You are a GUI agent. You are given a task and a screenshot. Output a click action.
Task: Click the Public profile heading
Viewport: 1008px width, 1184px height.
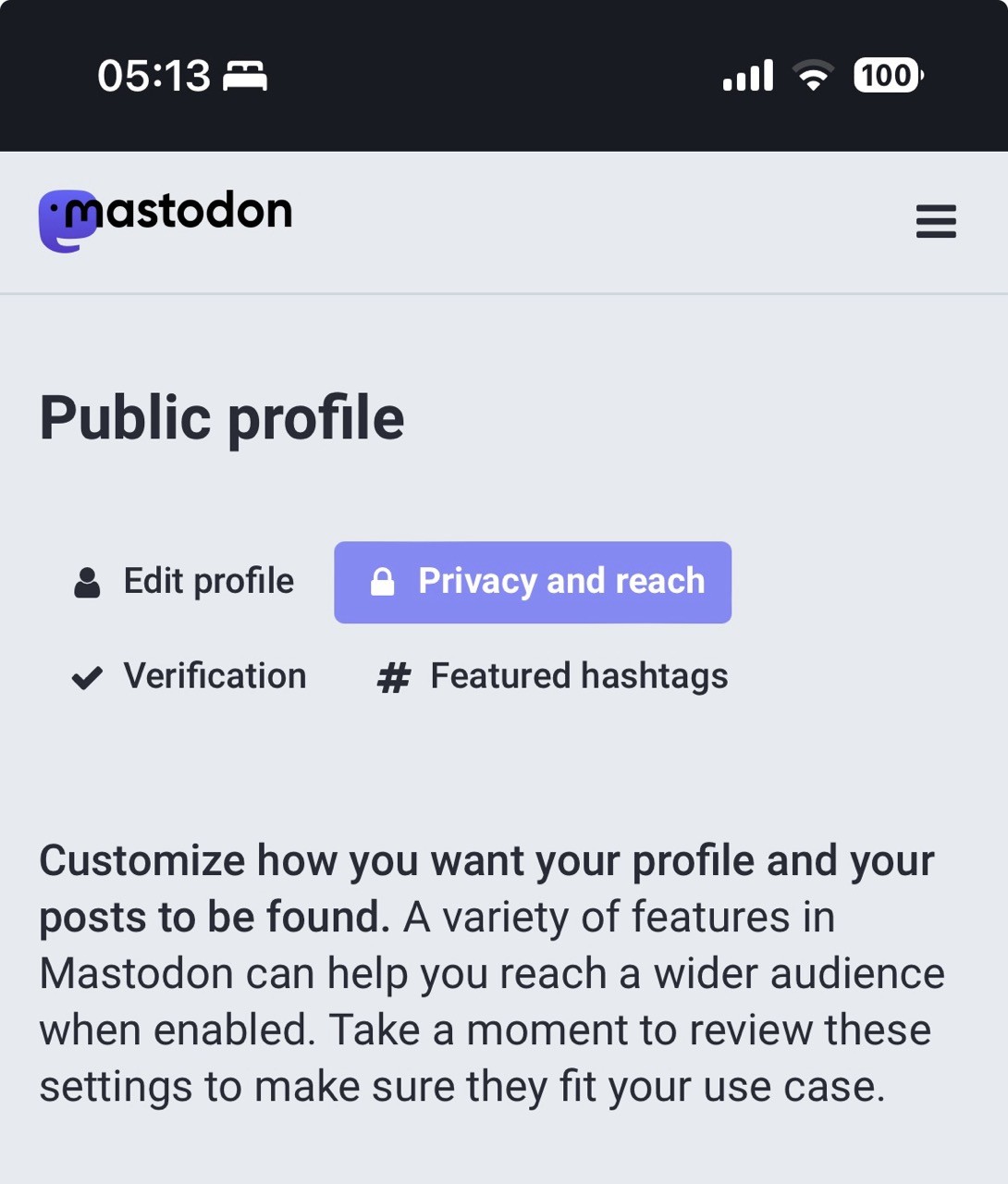coord(222,418)
